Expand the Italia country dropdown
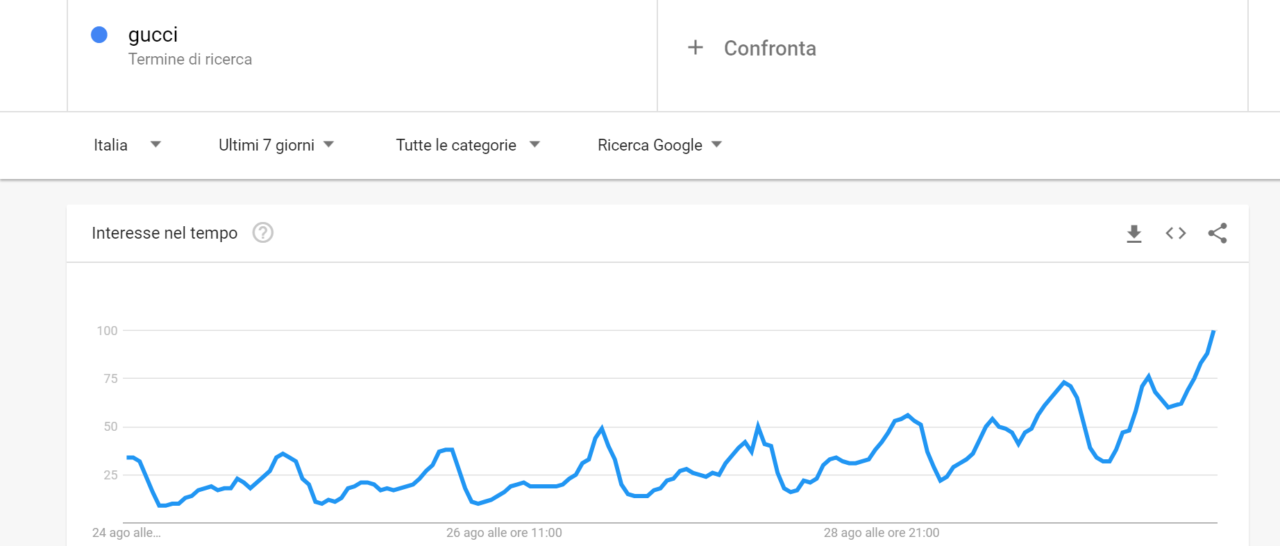Image resolution: width=1280 pixels, height=546 pixels. coord(128,145)
